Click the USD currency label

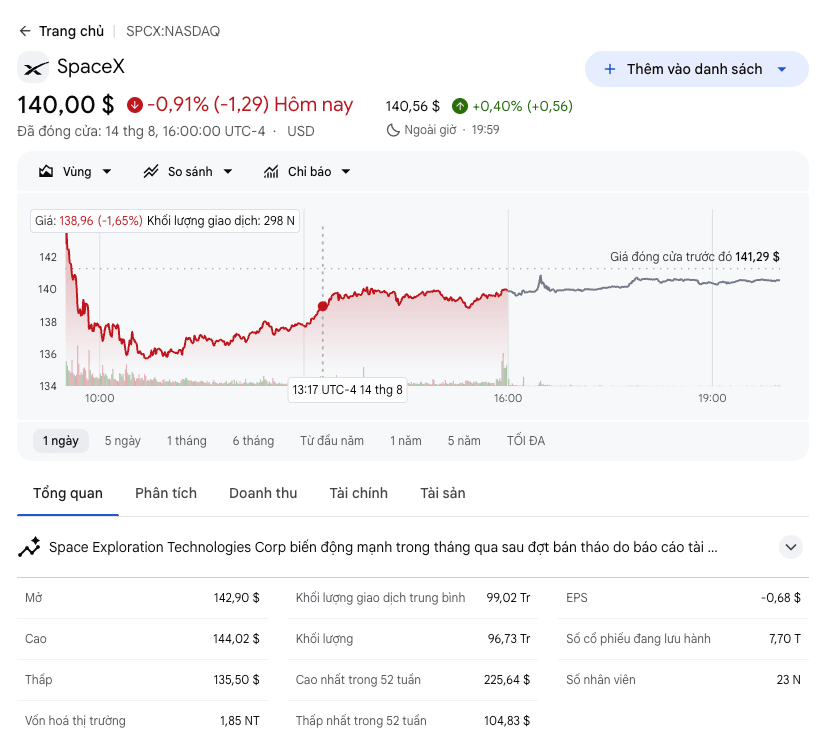point(301,131)
